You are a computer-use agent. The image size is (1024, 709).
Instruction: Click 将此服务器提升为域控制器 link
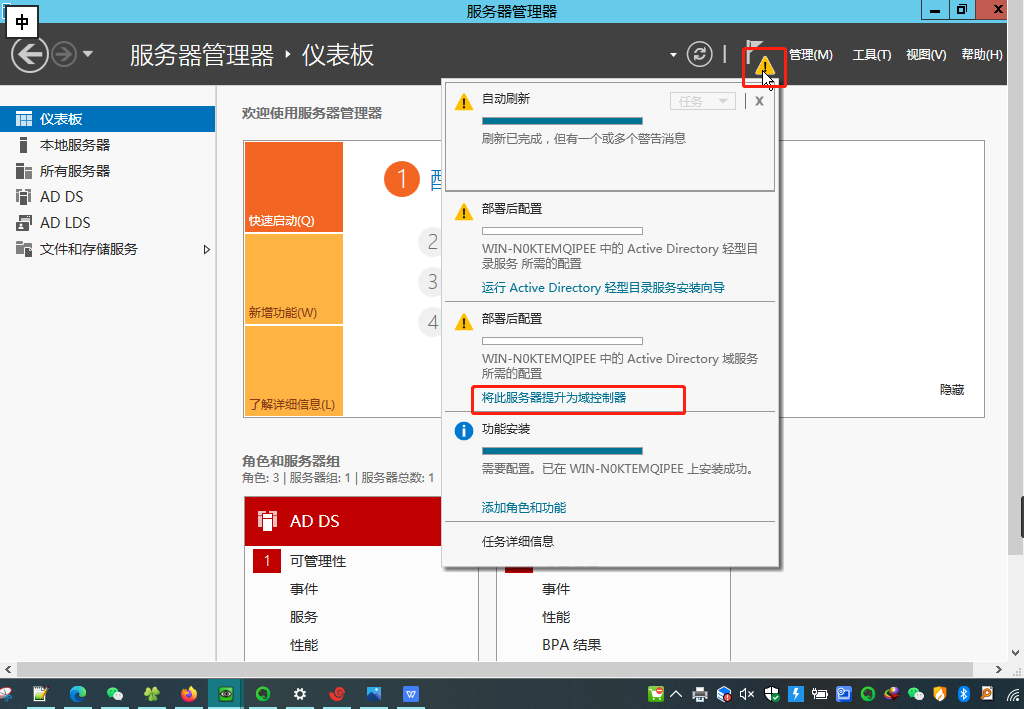554,398
